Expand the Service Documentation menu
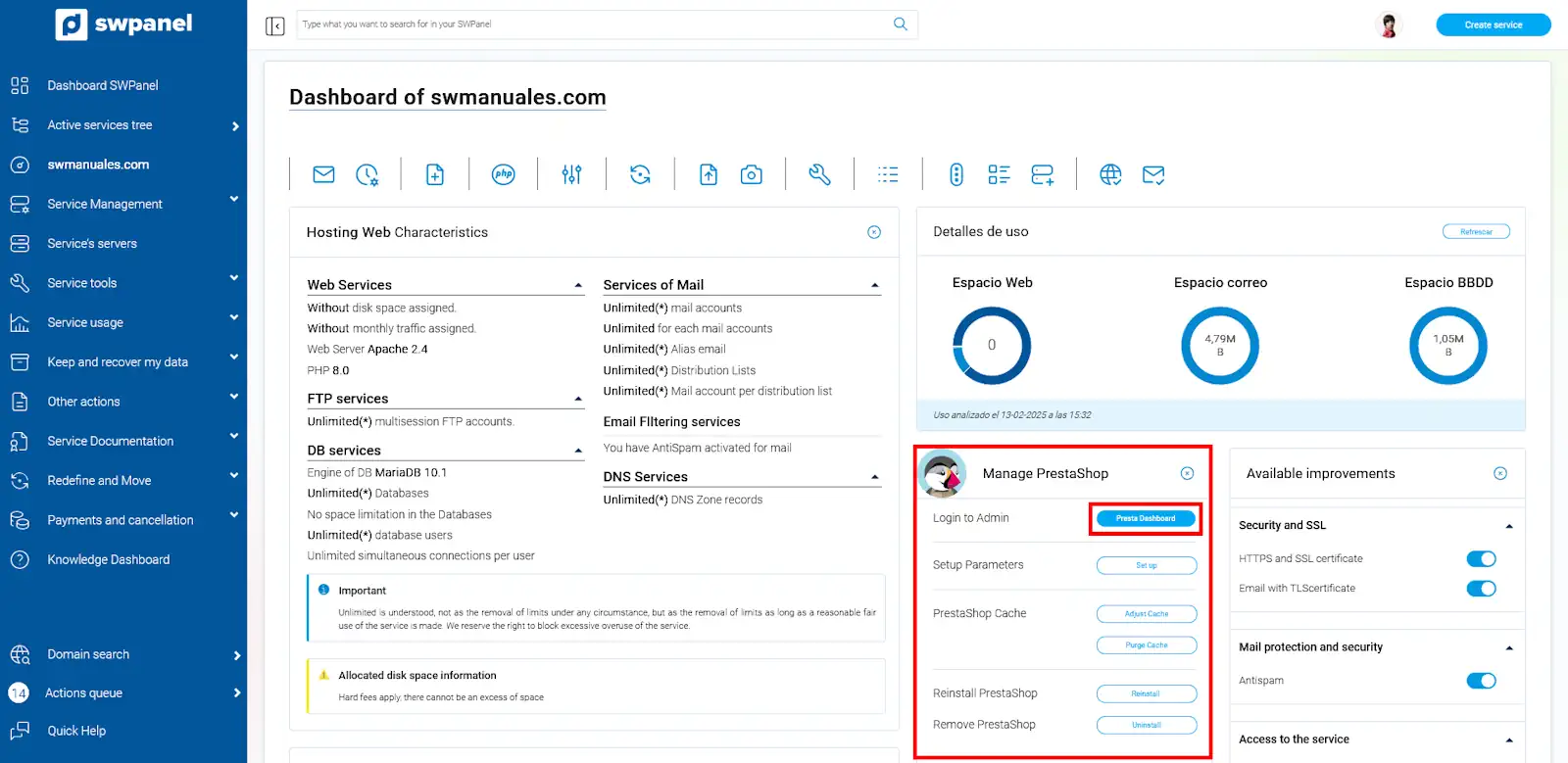 (234, 436)
